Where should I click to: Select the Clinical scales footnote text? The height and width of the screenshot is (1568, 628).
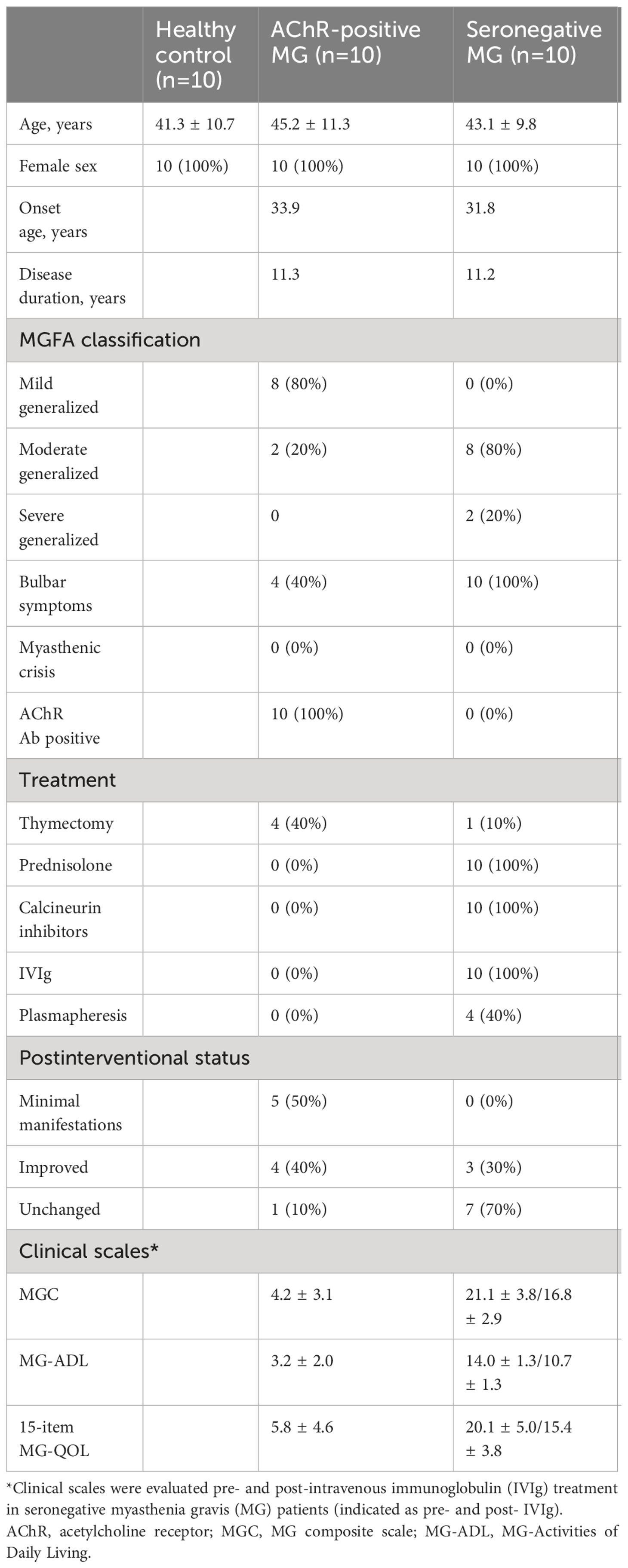(x=312, y=1520)
